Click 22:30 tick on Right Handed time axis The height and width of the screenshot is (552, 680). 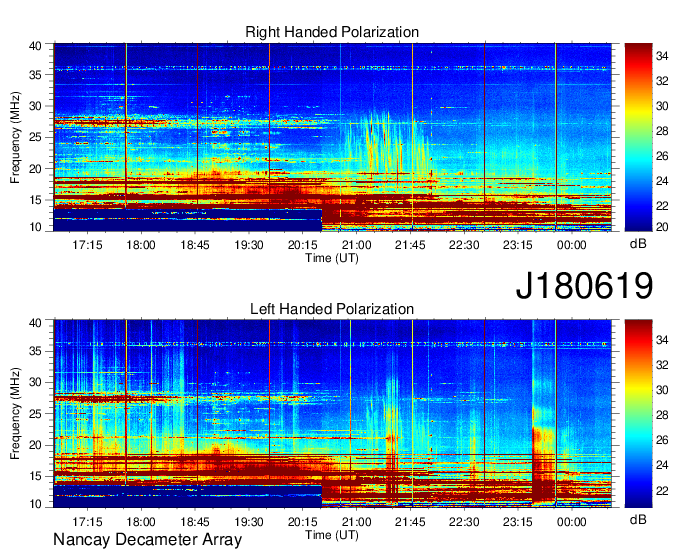coord(464,245)
